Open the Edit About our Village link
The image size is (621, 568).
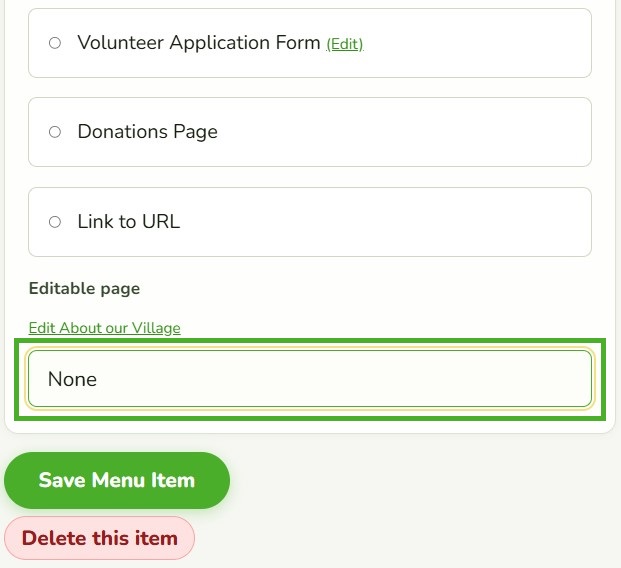point(105,328)
